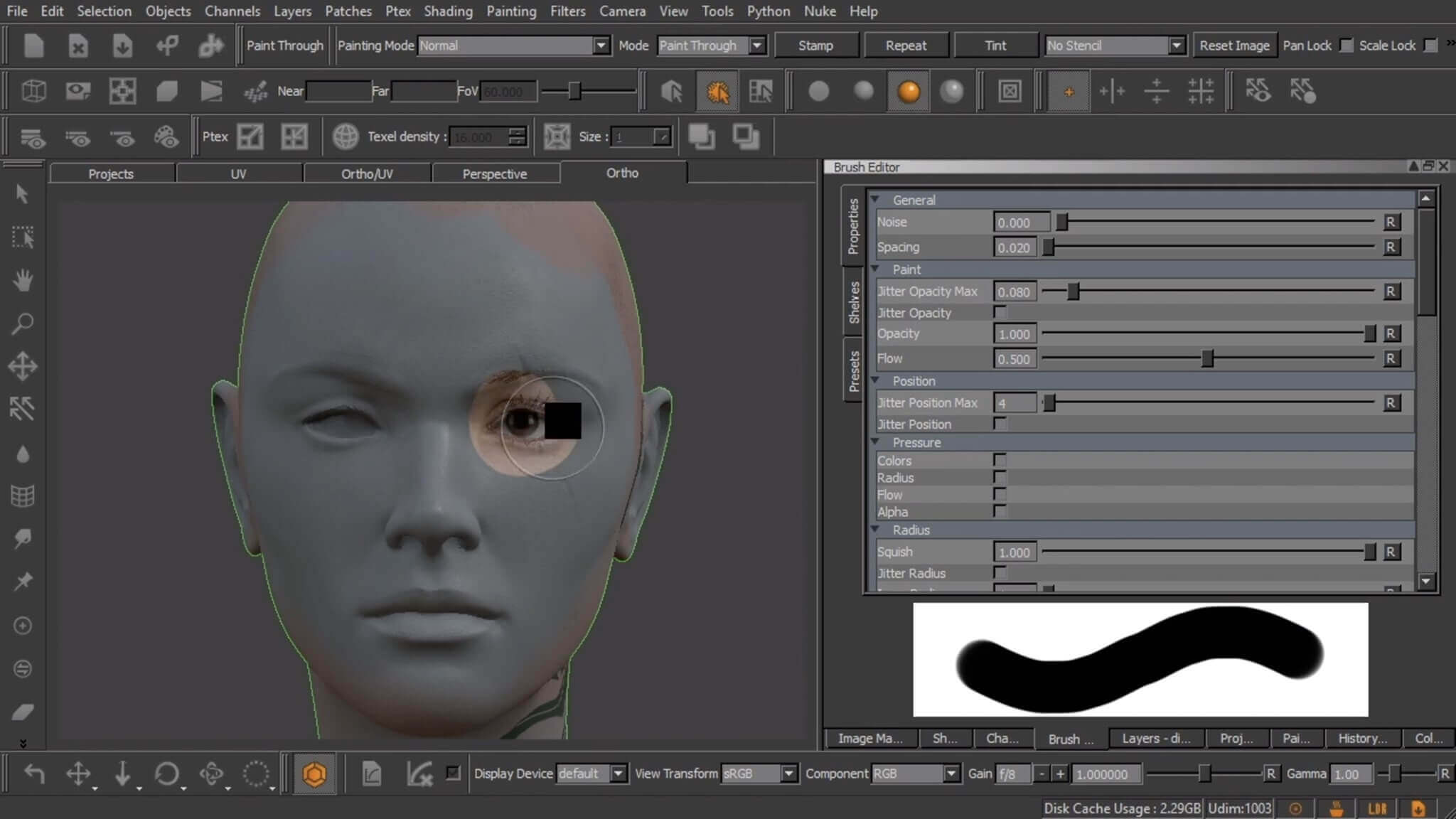Viewport: 1456px width, 819px height.
Task: Click the orange hexagon icon in bottom toolbar
Action: pyautogui.click(x=314, y=773)
